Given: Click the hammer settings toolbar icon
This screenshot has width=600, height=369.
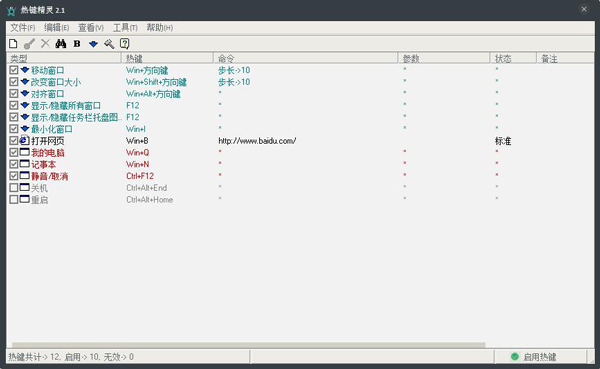Looking at the screenshot, I should [109, 44].
